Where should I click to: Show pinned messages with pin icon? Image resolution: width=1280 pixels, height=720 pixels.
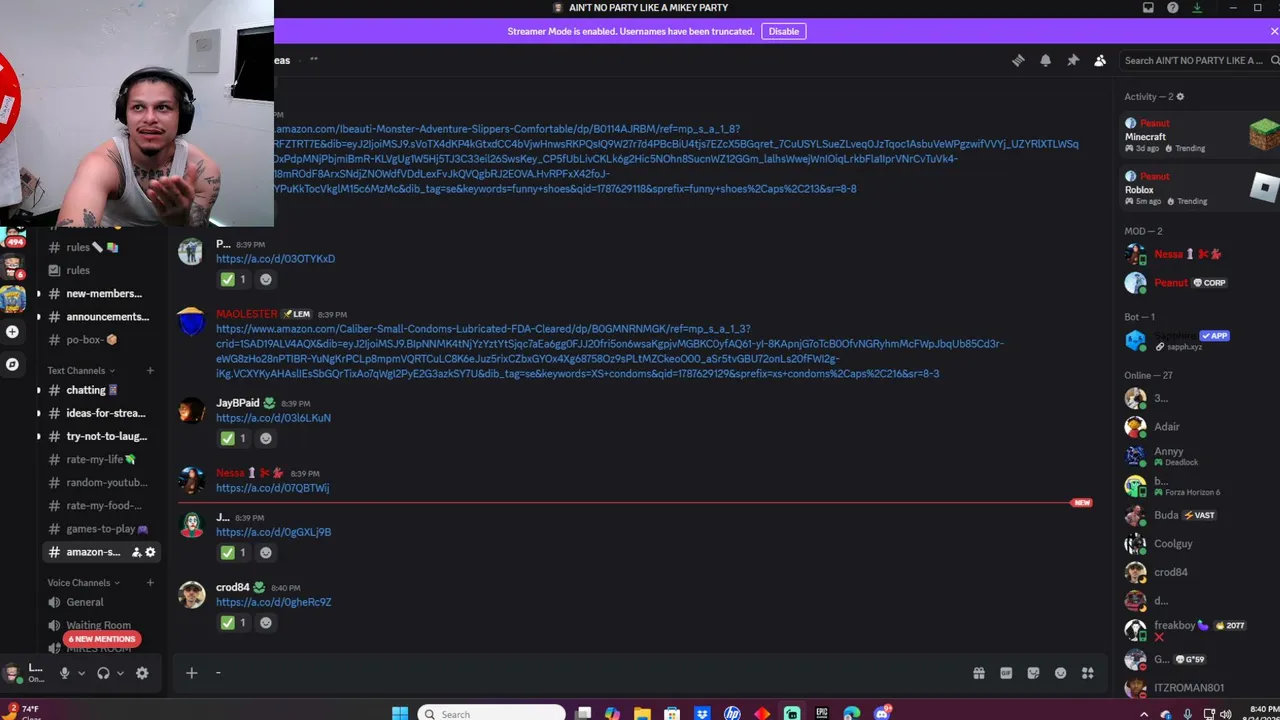click(x=1073, y=60)
